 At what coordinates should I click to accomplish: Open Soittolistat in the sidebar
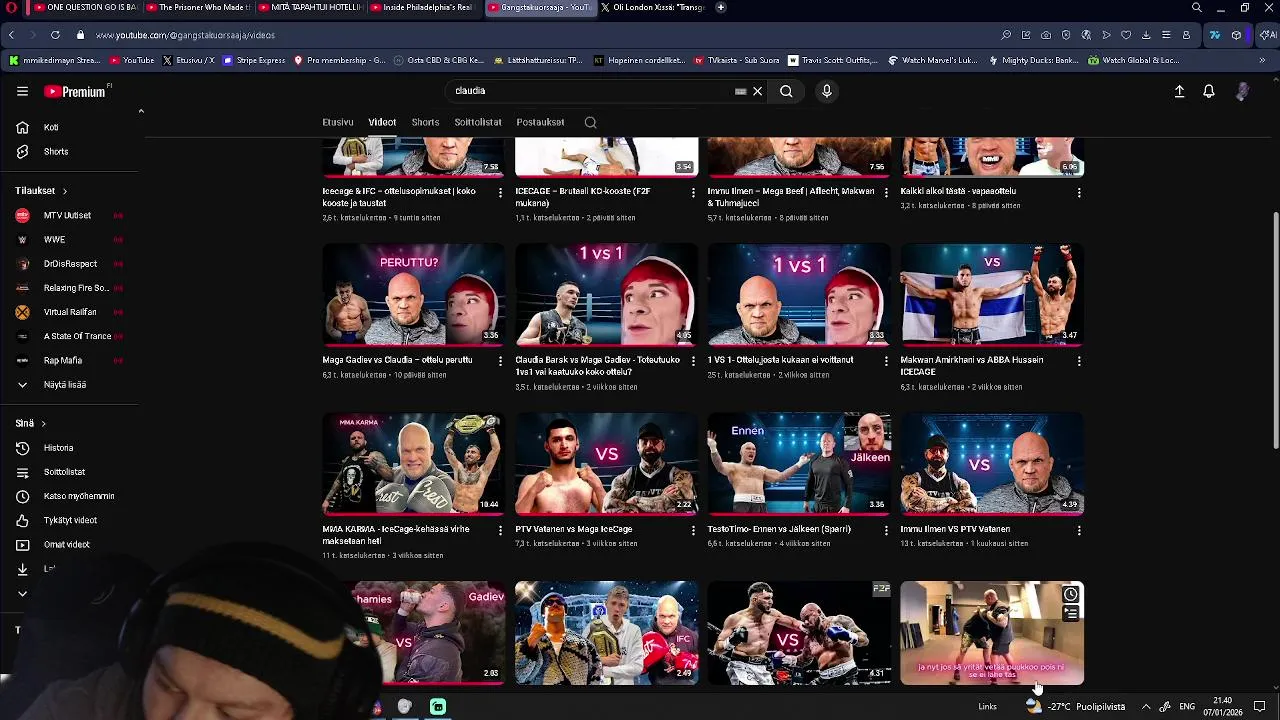(x=64, y=472)
